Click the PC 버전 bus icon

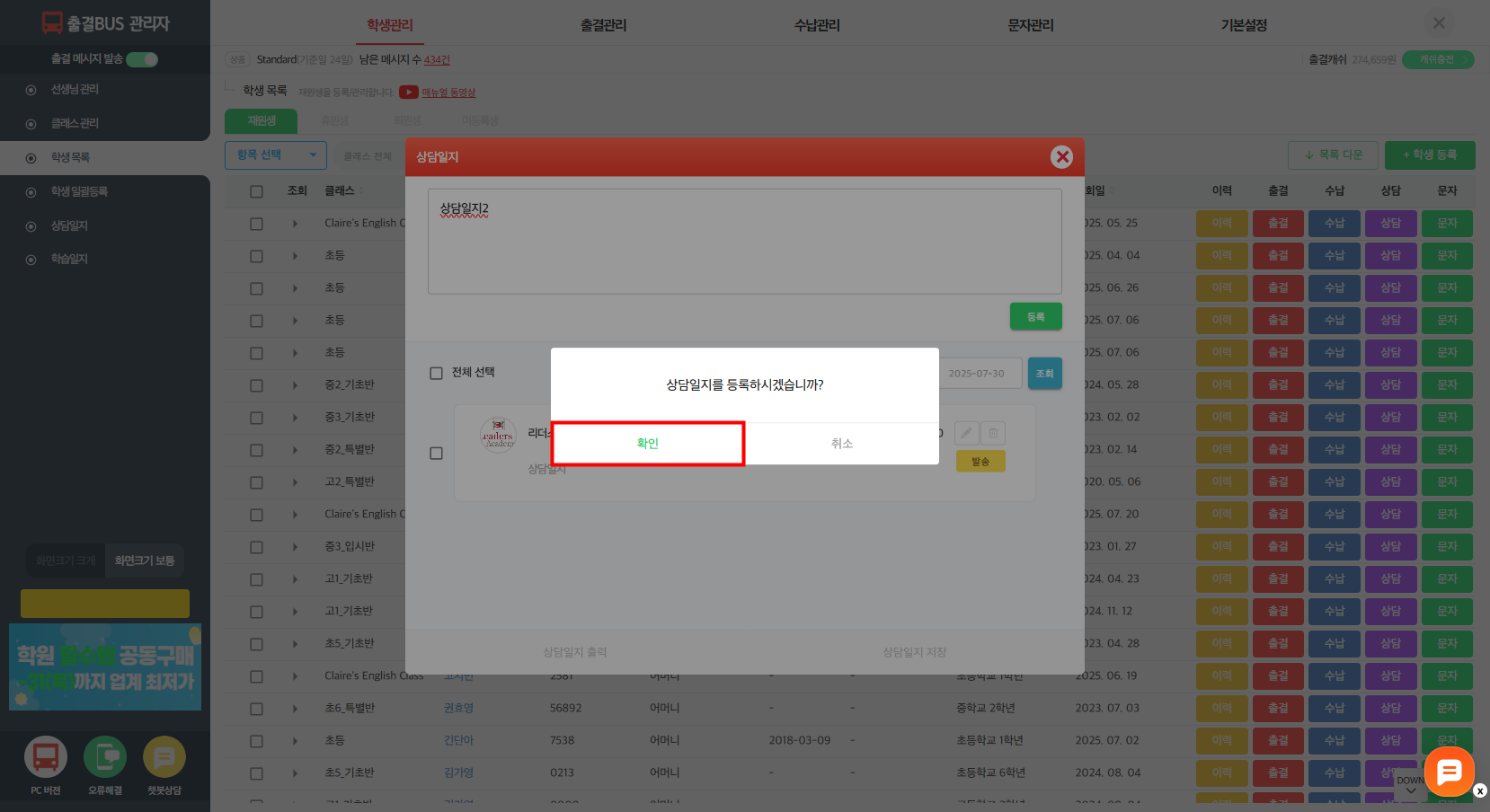tap(46, 757)
